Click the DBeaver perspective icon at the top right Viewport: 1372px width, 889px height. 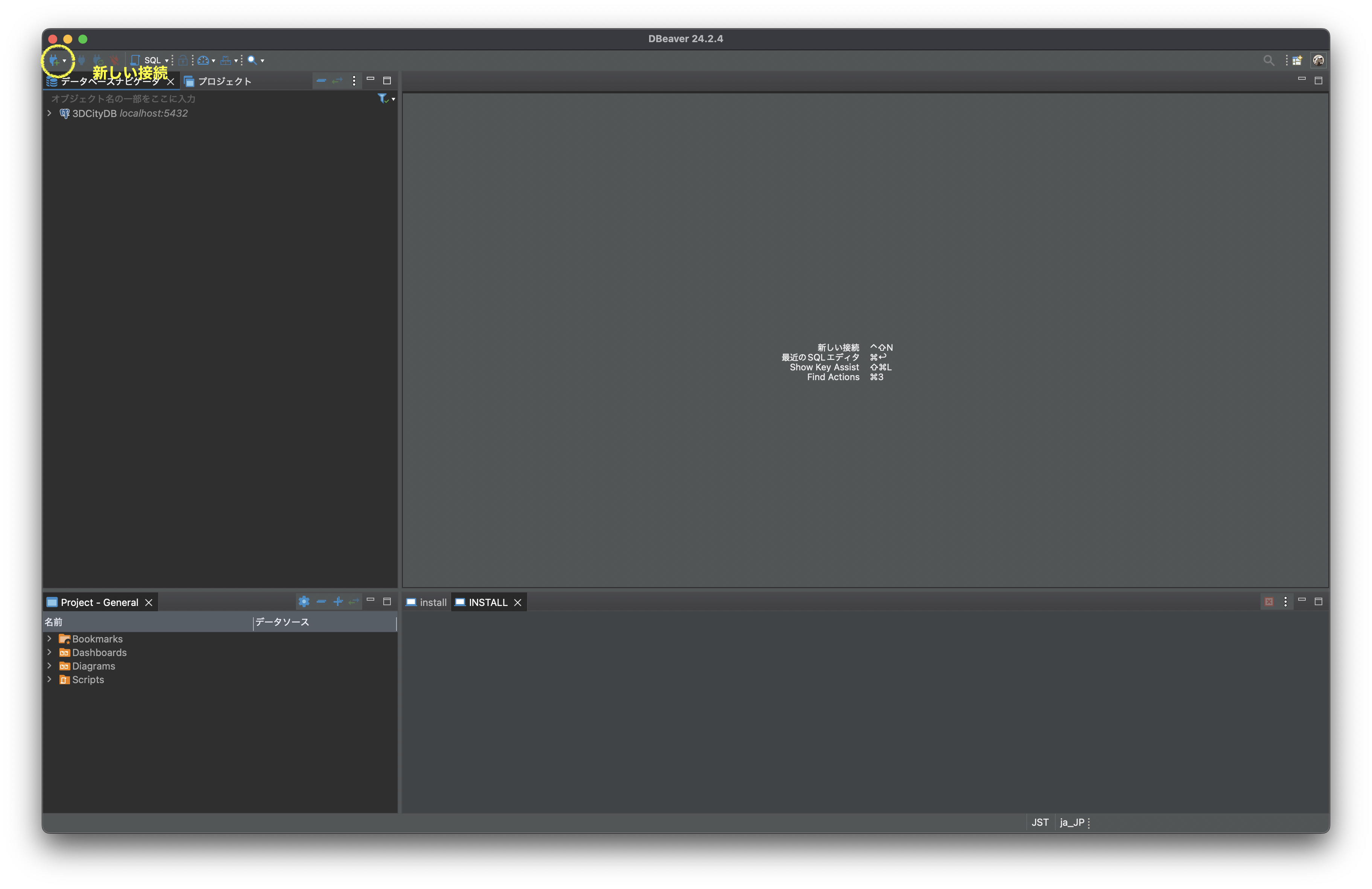[1318, 61]
